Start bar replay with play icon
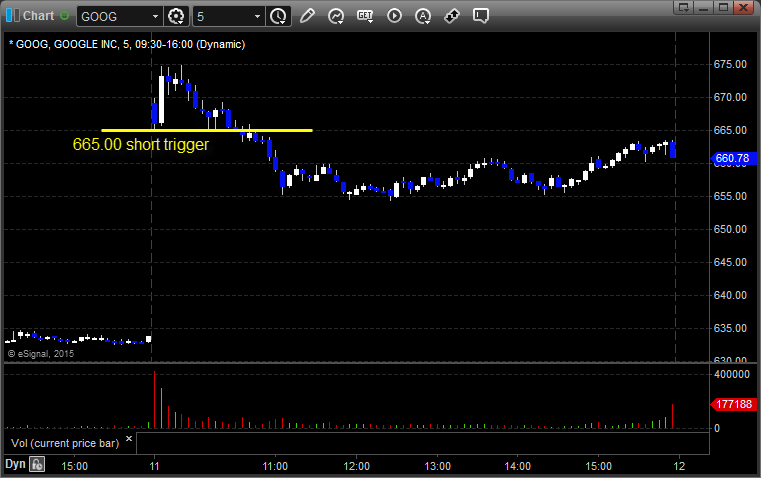 [394, 16]
